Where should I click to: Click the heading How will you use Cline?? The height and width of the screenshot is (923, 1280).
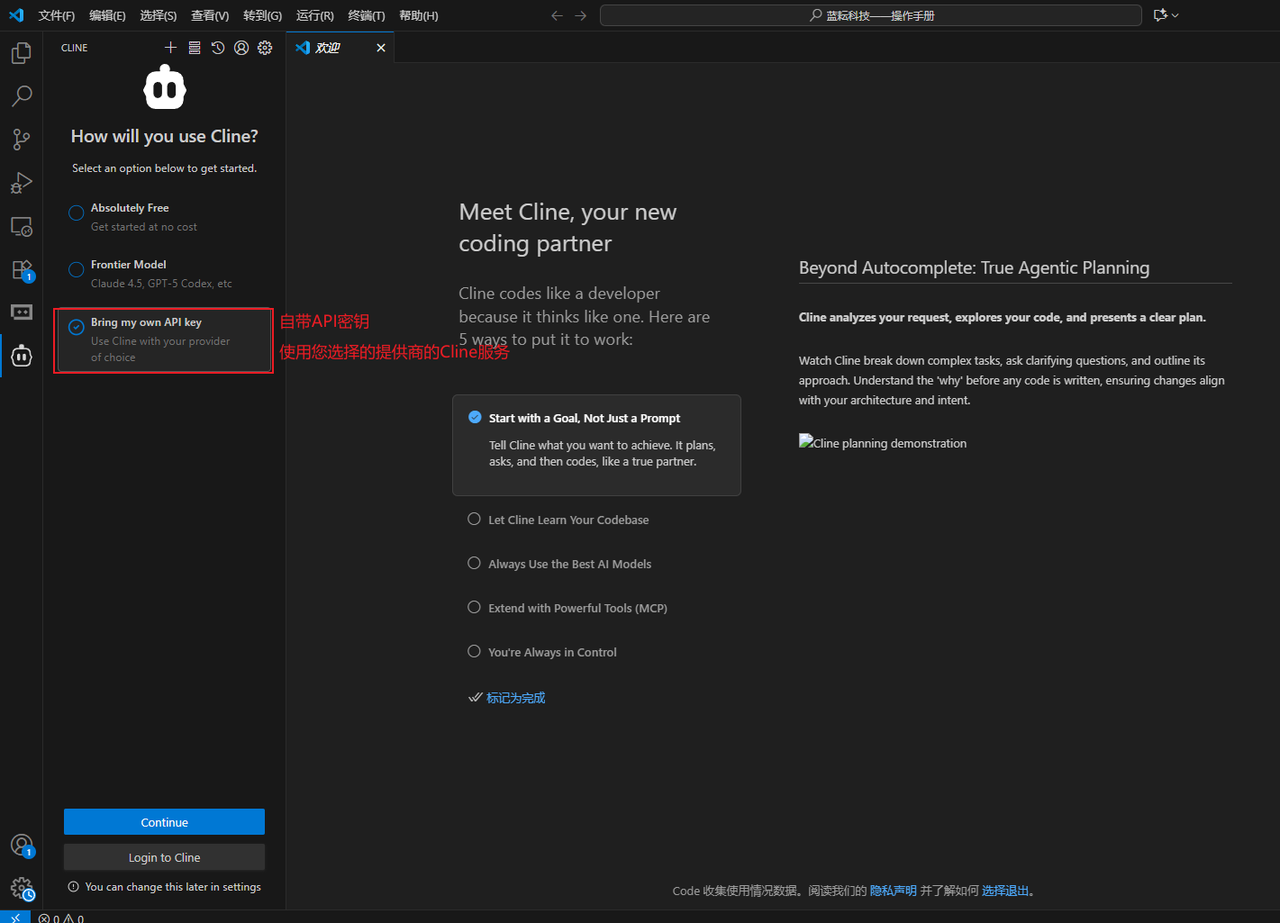(164, 137)
